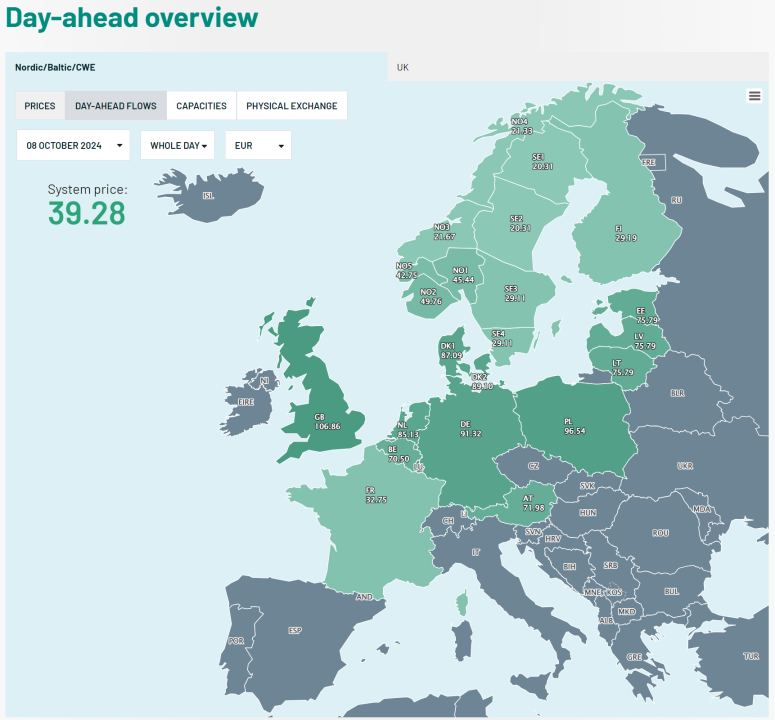The image size is (775, 720).
Task: Click the SE3 29.11 price label
Action: click(x=515, y=294)
